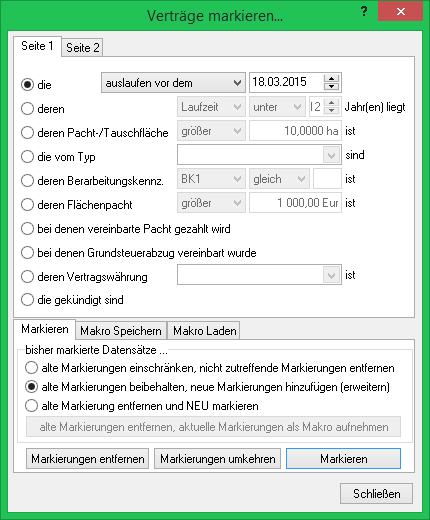430x520 pixels.
Task: Increase the Jahr(en) value spinner
Action: click(x=331, y=103)
